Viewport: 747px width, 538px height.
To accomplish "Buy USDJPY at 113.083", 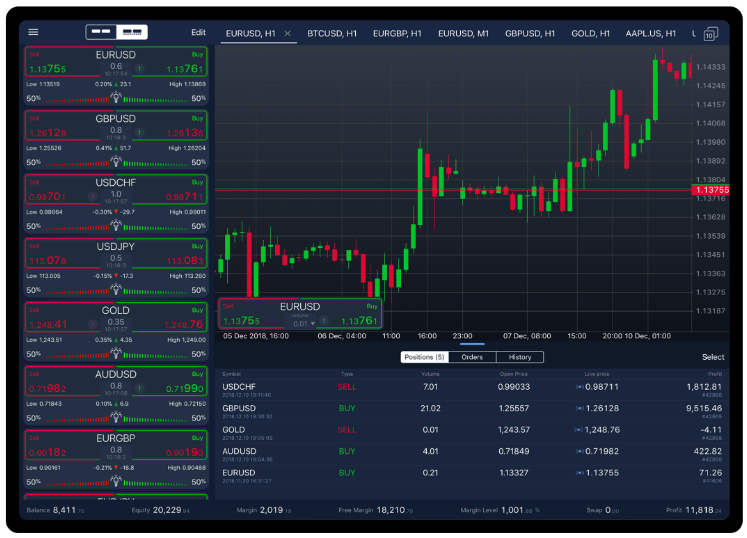I will (x=170, y=254).
